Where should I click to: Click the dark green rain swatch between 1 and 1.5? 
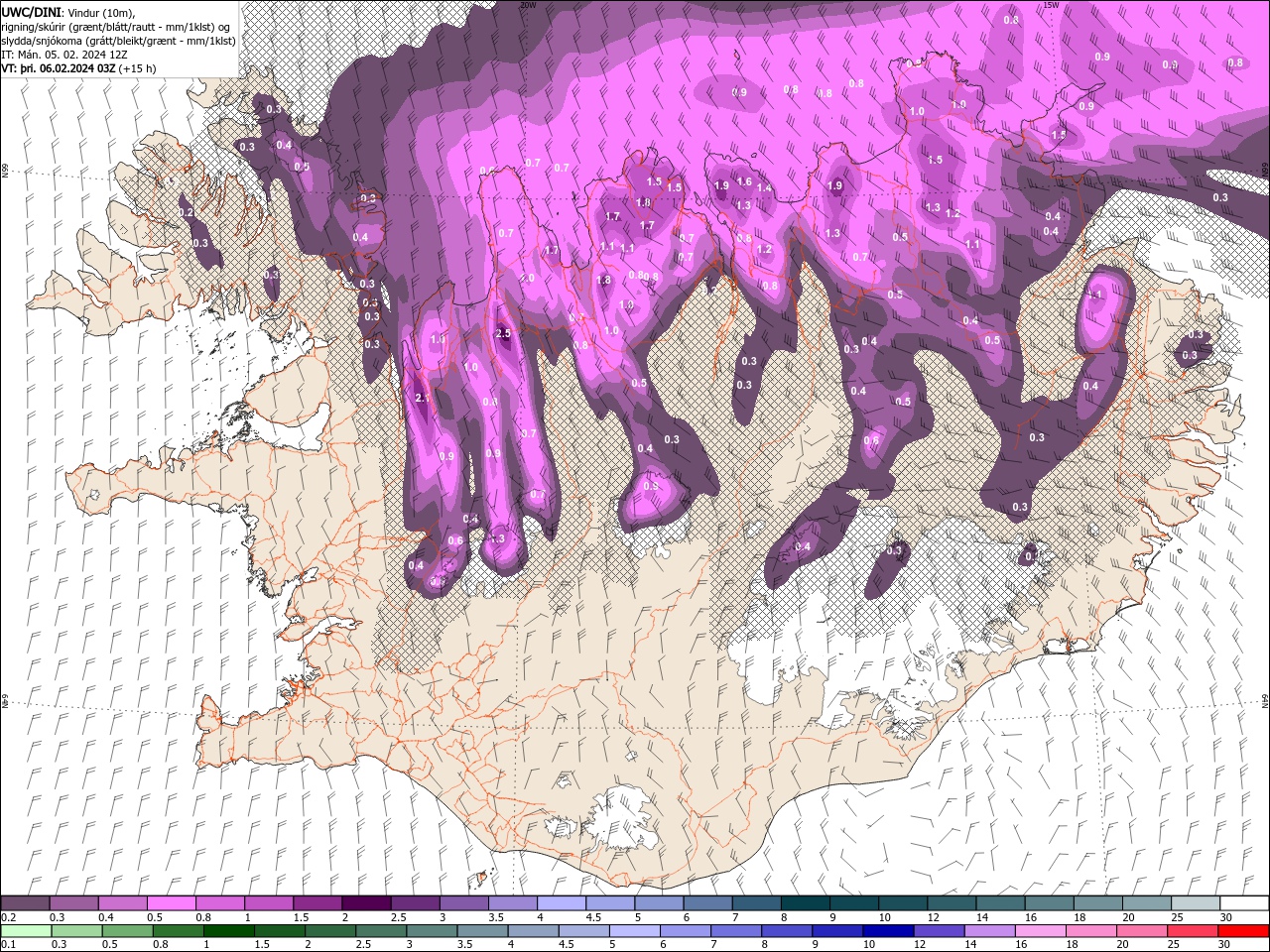[x=228, y=931]
